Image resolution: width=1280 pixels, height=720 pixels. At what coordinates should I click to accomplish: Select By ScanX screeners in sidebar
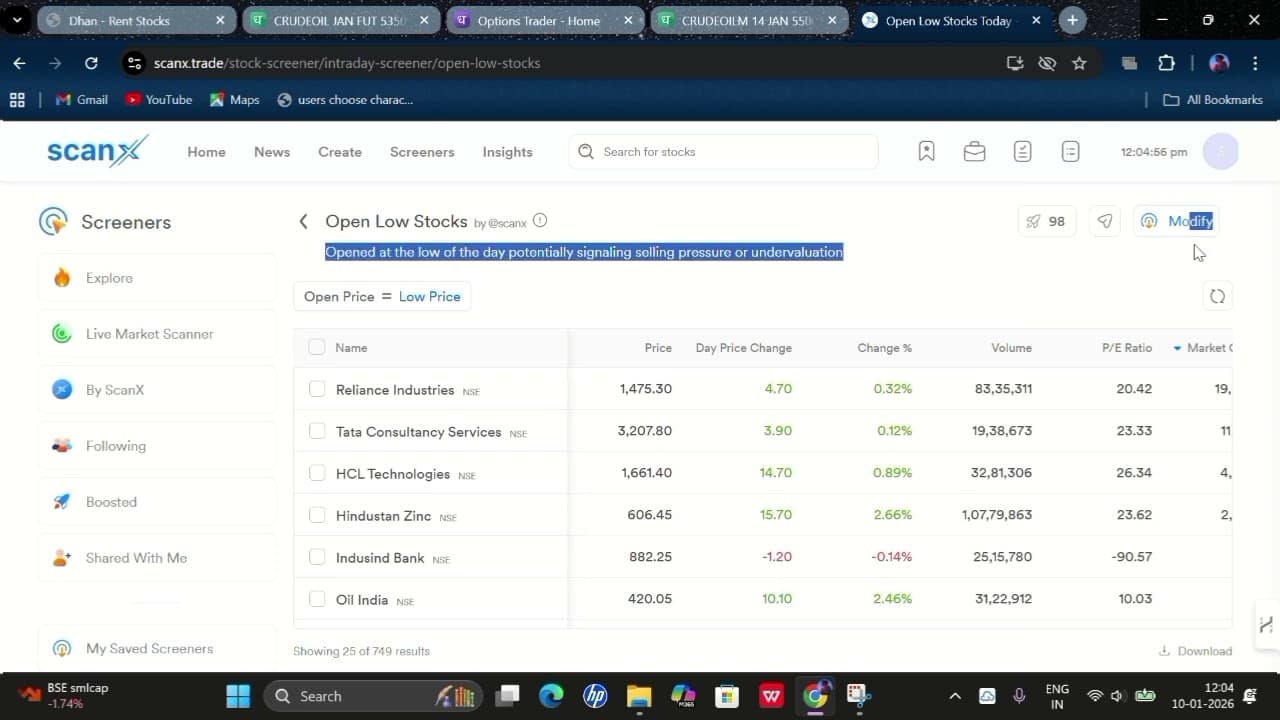coord(157,390)
